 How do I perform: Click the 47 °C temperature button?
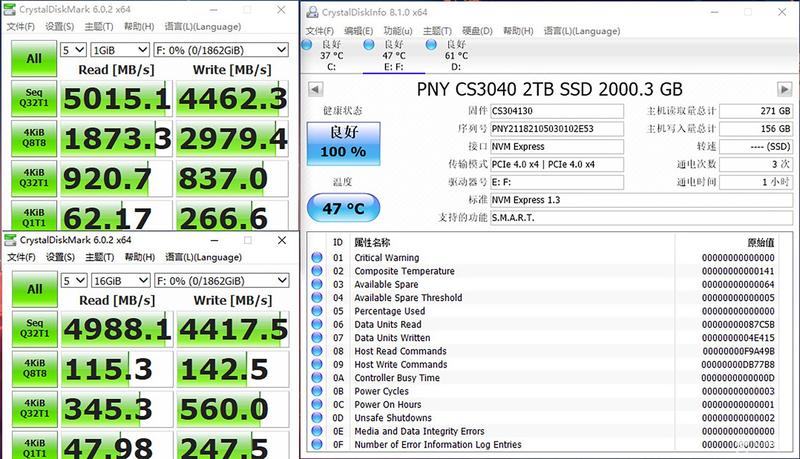coord(343,208)
